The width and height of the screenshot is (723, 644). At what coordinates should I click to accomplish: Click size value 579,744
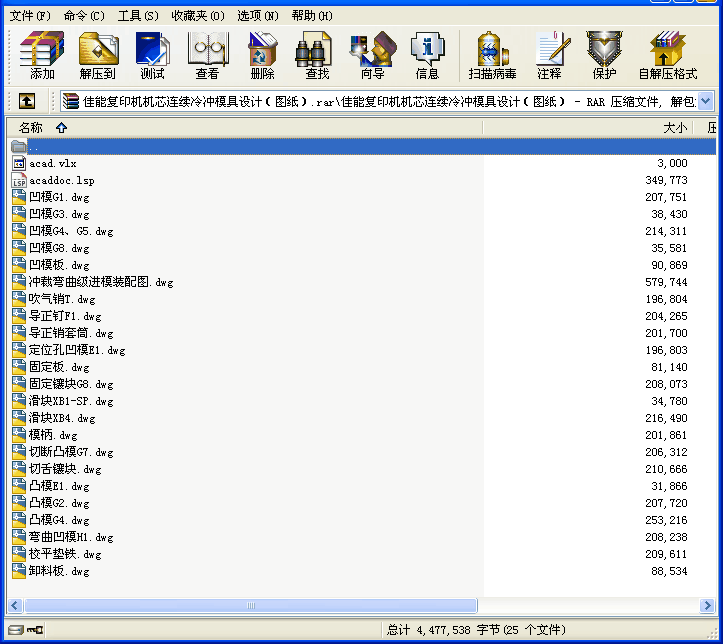pyautogui.click(x=666, y=282)
